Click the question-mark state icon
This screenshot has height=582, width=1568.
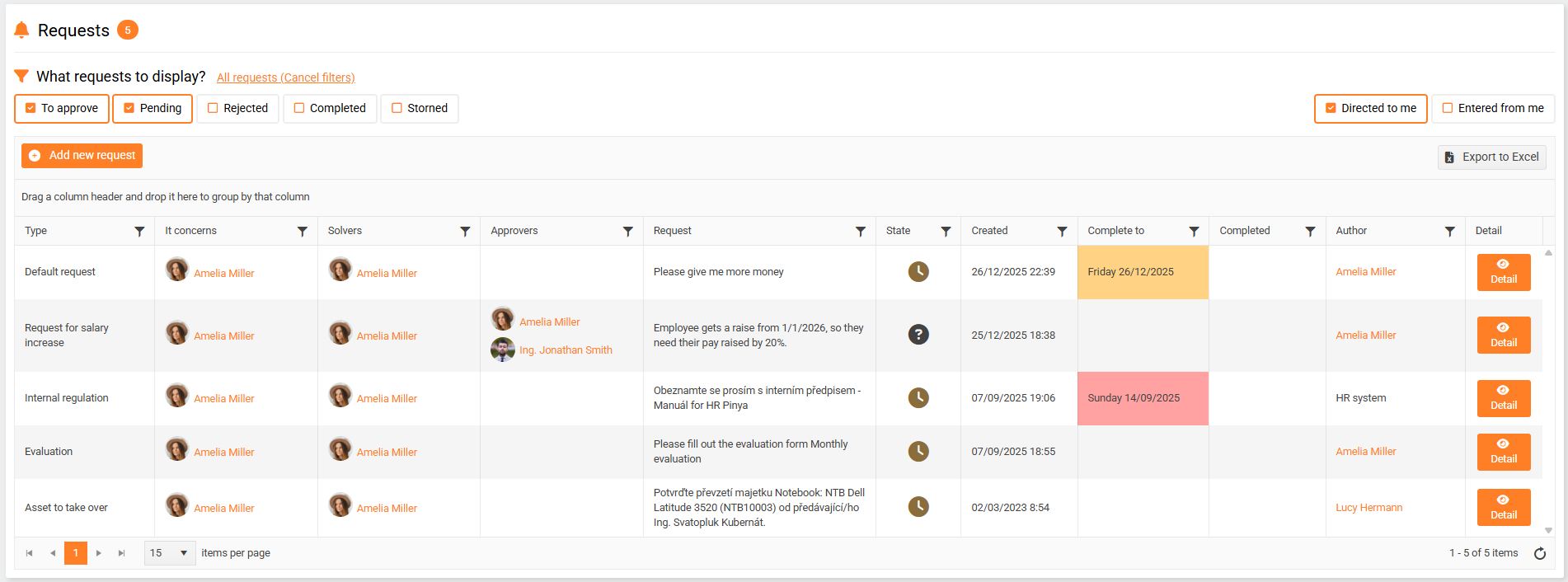coord(918,335)
